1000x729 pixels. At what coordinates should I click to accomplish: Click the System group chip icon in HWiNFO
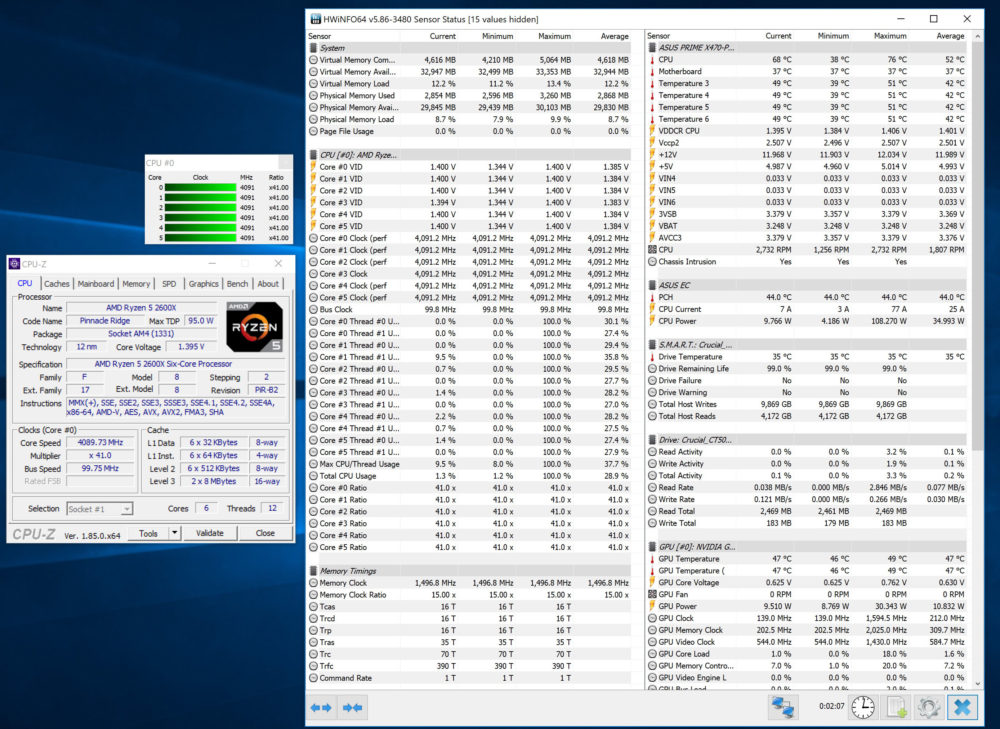point(313,48)
